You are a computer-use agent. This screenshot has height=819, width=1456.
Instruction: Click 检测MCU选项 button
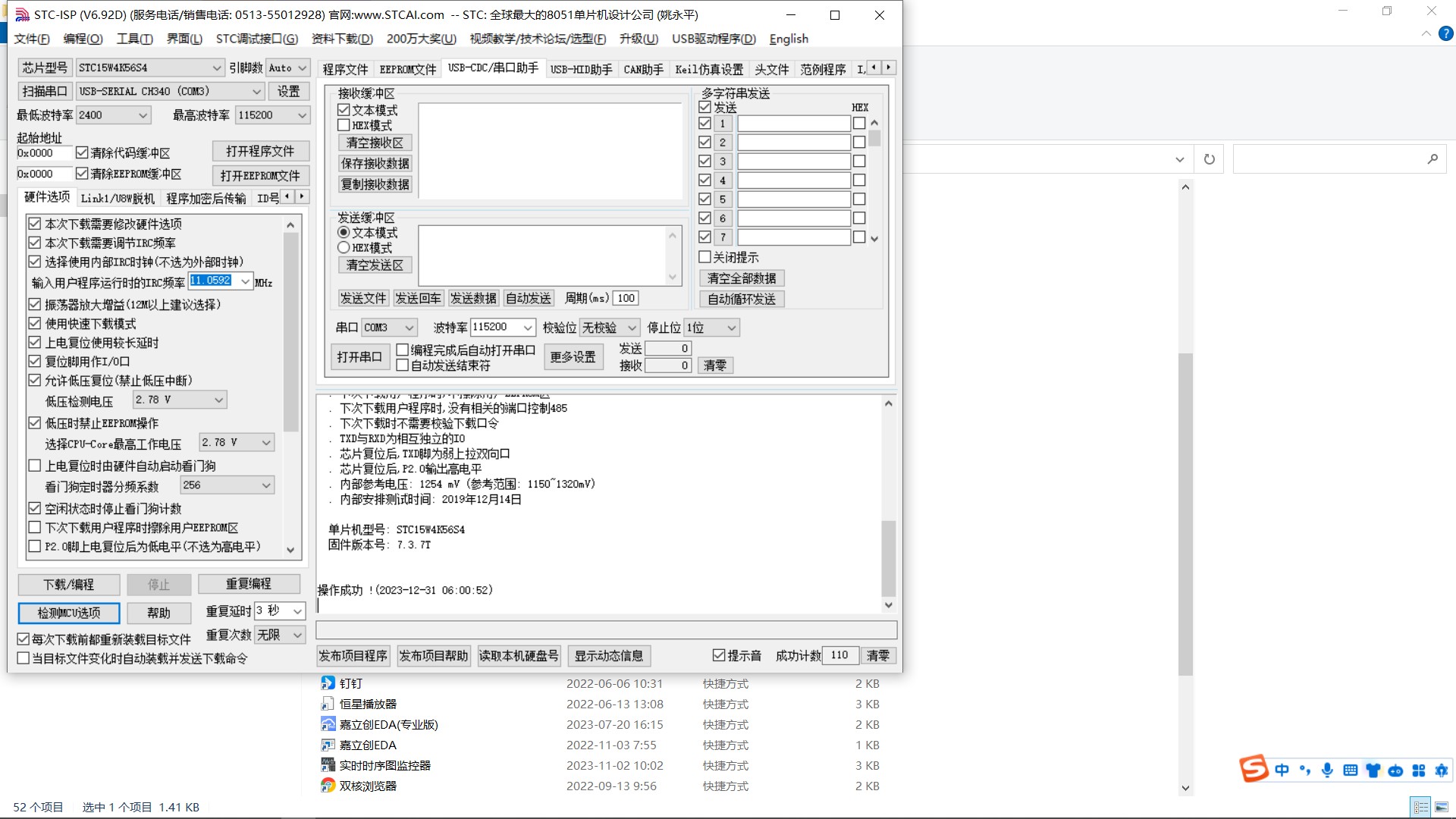(69, 613)
